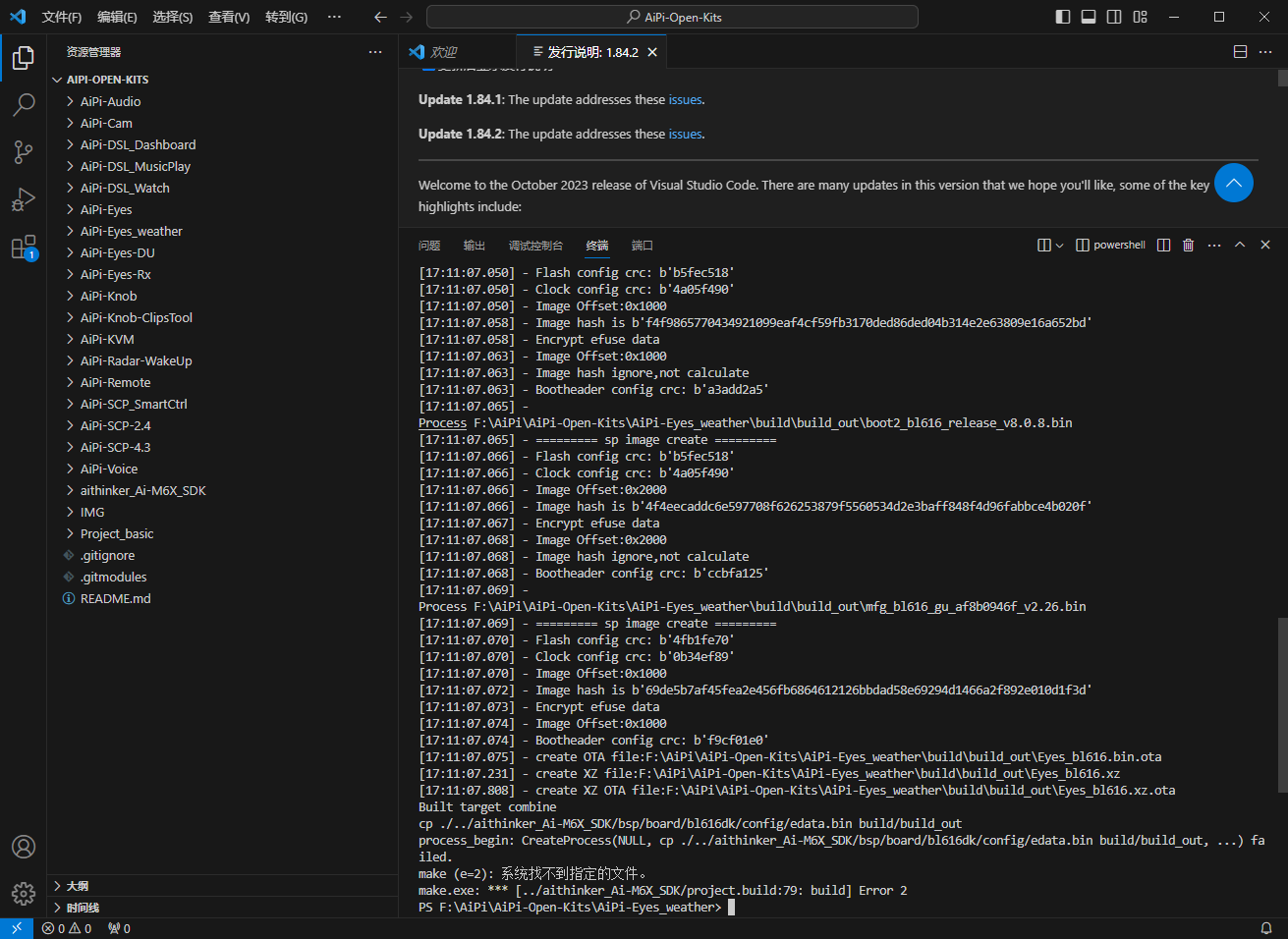1288x939 pixels.
Task: Open the 编辑(E) menu
Action: [117, 17]
